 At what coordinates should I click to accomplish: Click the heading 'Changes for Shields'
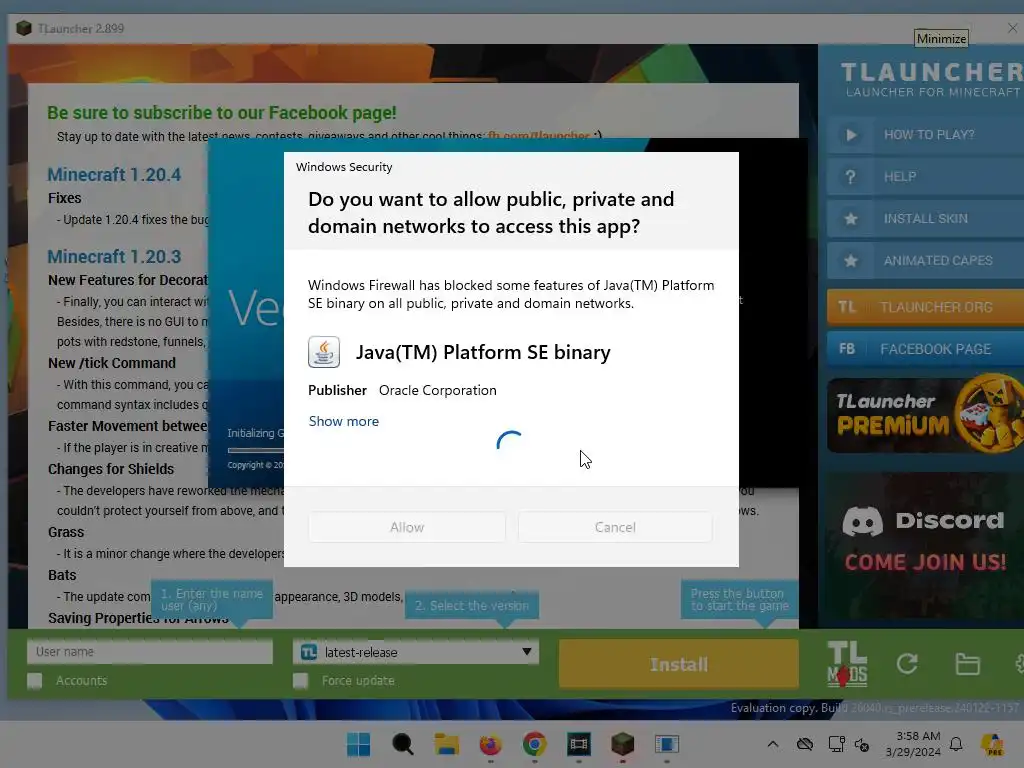tap(111, 470)
